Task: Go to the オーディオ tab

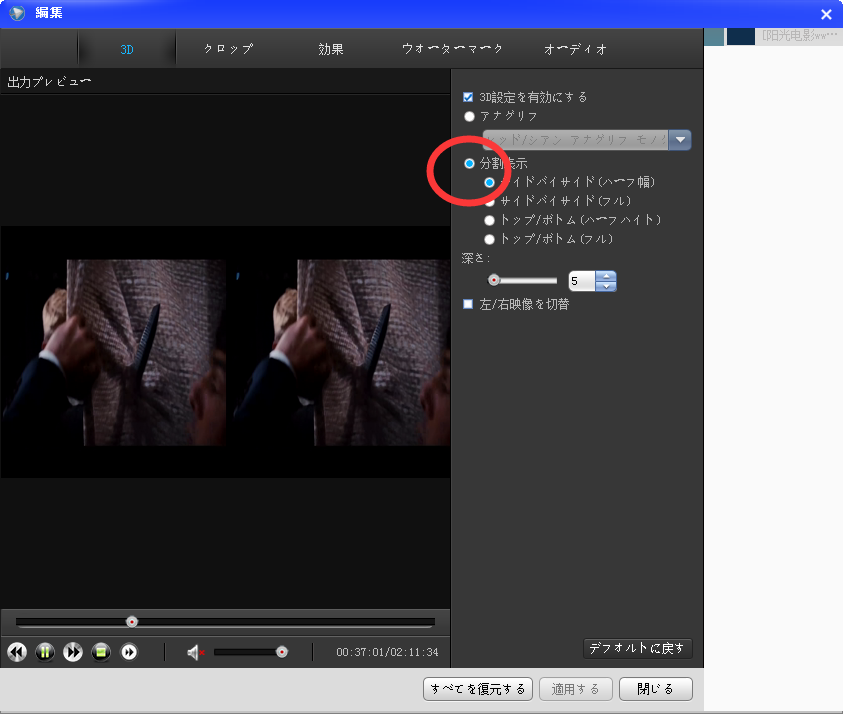Action: 575,48
